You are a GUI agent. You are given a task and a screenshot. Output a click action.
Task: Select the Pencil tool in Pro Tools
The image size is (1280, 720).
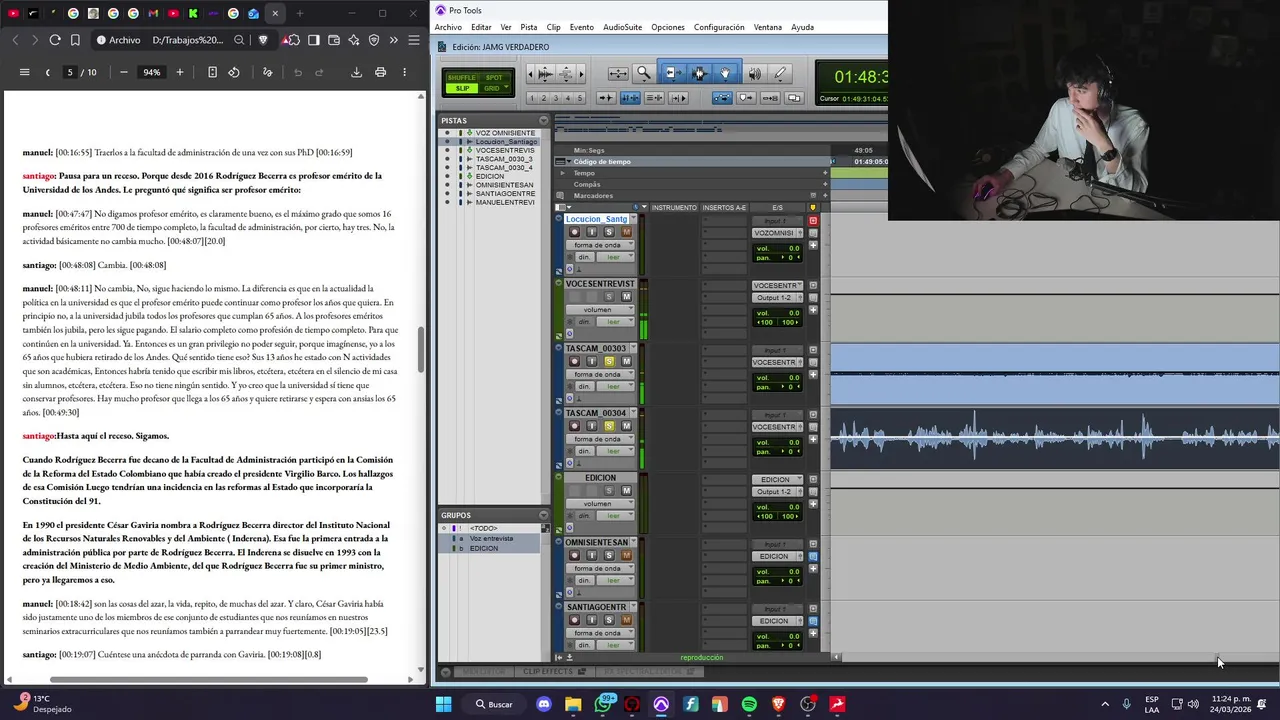click(780, 73)
